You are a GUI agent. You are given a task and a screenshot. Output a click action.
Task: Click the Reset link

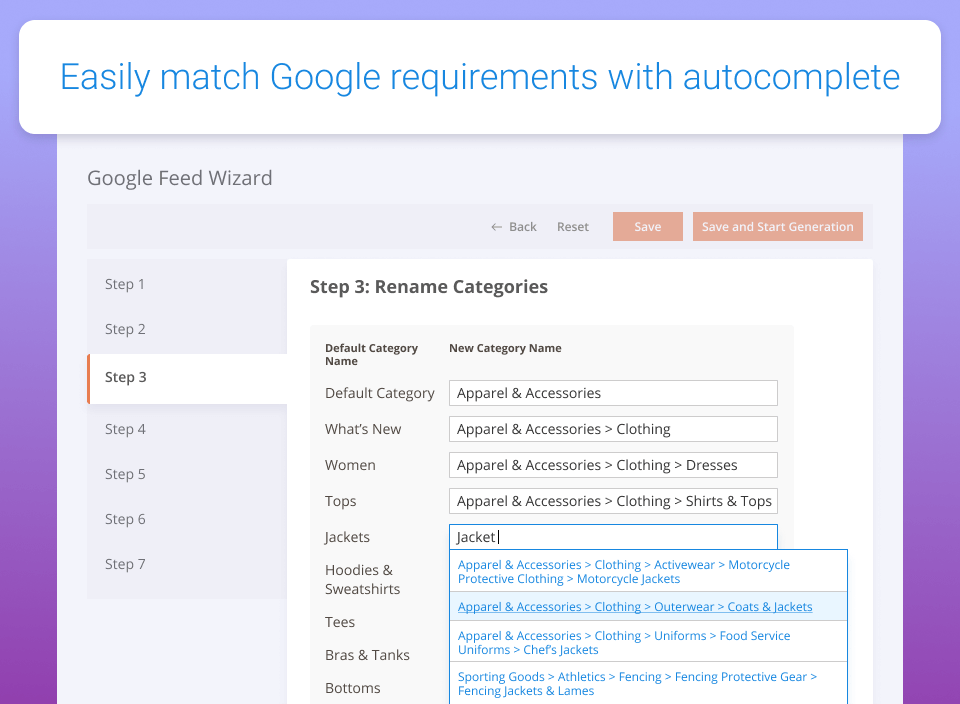tap(572, 227)
